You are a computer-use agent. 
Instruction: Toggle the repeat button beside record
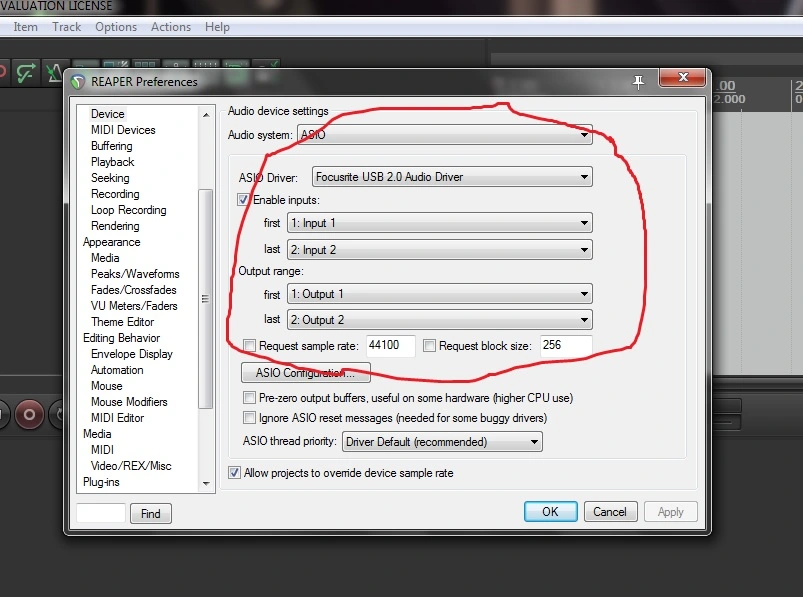pyautogui.click(x=56, y=414)
